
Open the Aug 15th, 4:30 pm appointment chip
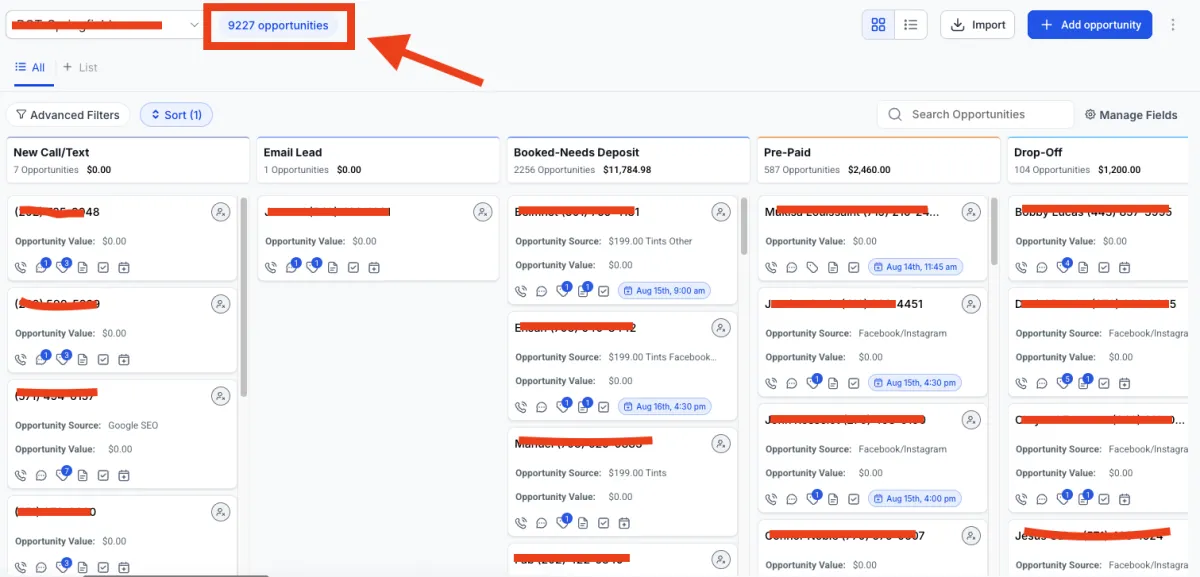(915, 382)
